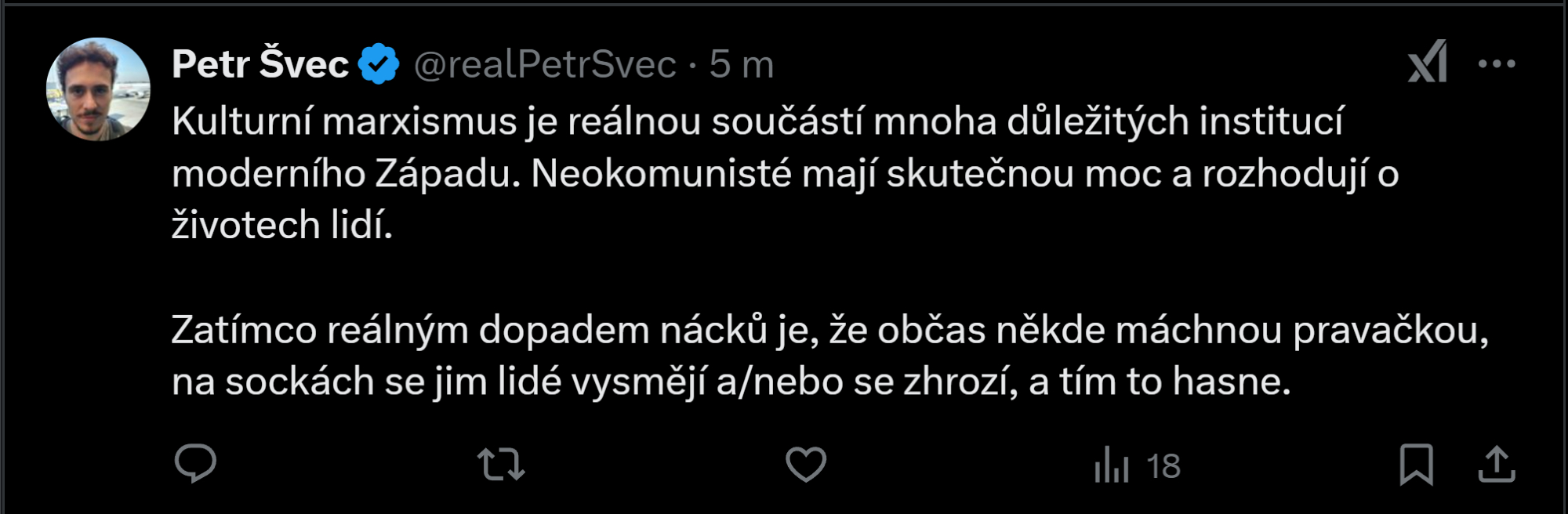Screen dimensions: 1568x514
Task: Click the reply speech bubble icon
Action: click(195, 464)
